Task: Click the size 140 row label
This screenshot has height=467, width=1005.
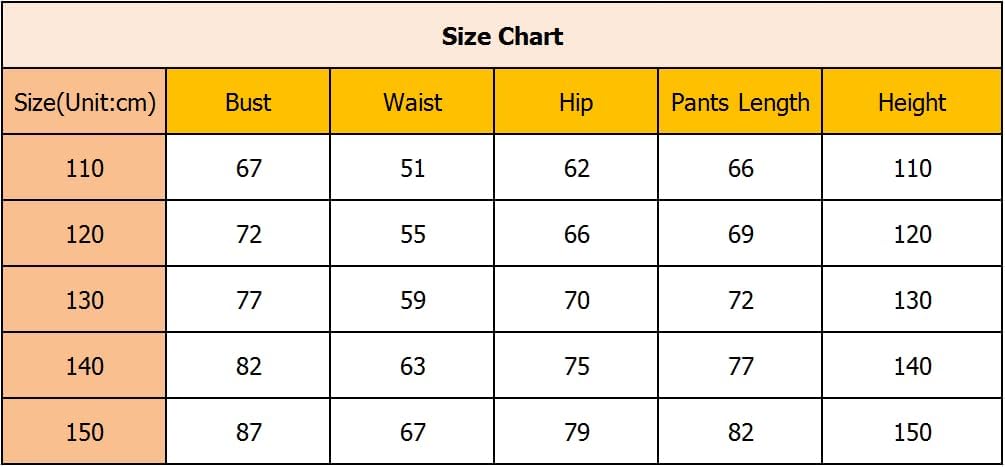Action: [x=85, y=366]
